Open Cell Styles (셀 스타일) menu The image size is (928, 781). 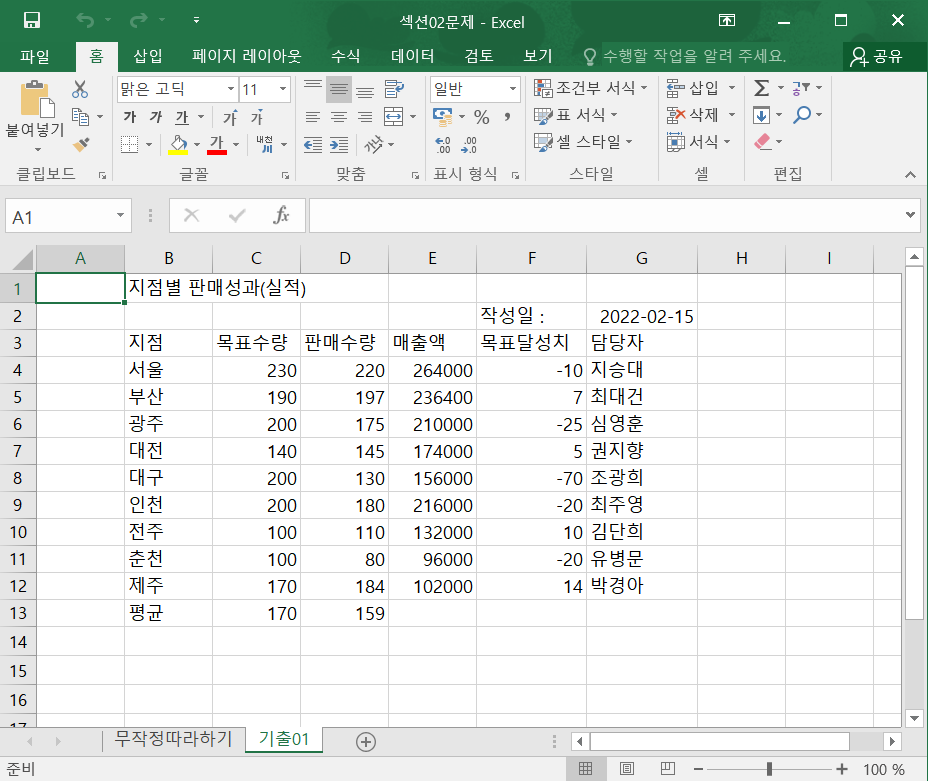[583, 142]
